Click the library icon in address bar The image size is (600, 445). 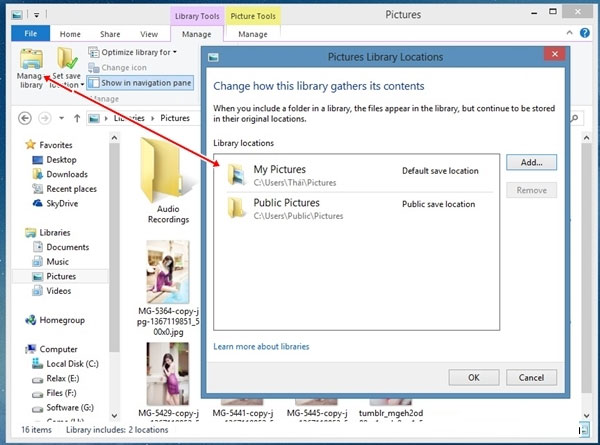tap(94, 118)
